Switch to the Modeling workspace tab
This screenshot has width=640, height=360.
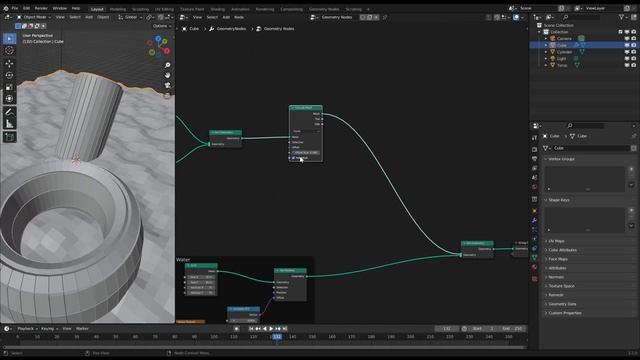(x=118, y=9)
